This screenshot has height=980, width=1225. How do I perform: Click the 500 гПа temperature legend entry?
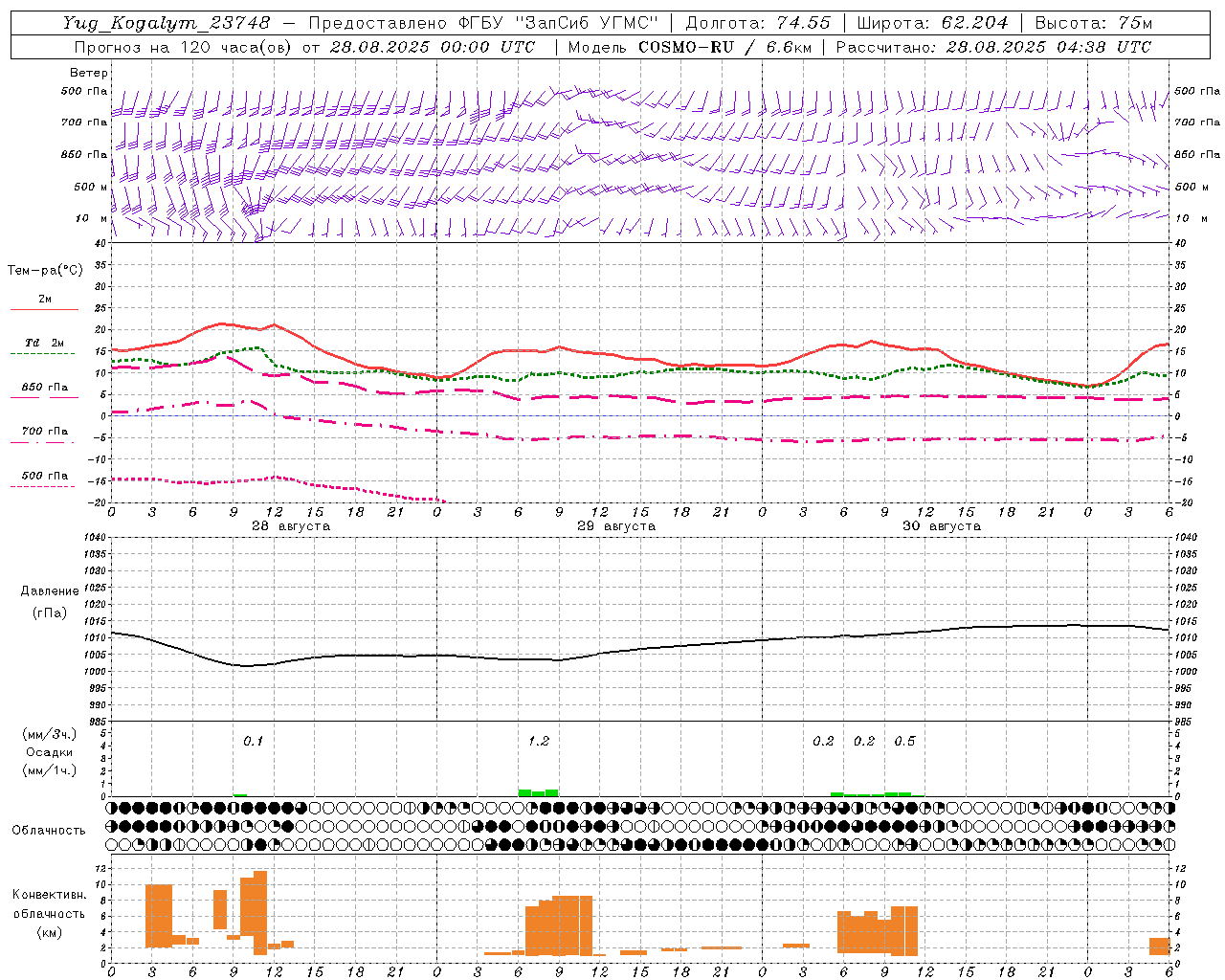45,476
